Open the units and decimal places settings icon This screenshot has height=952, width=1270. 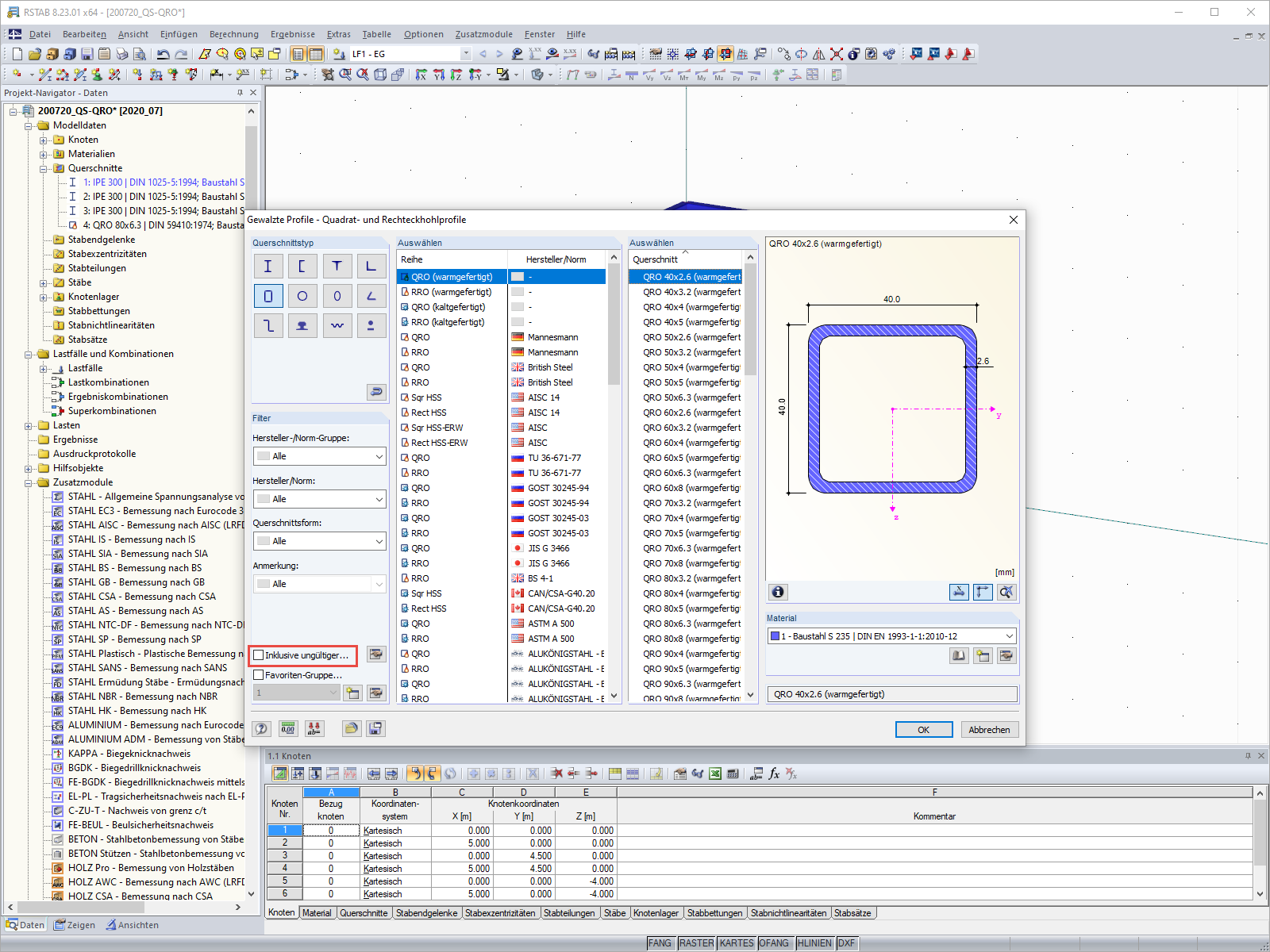tap(288, 728)
